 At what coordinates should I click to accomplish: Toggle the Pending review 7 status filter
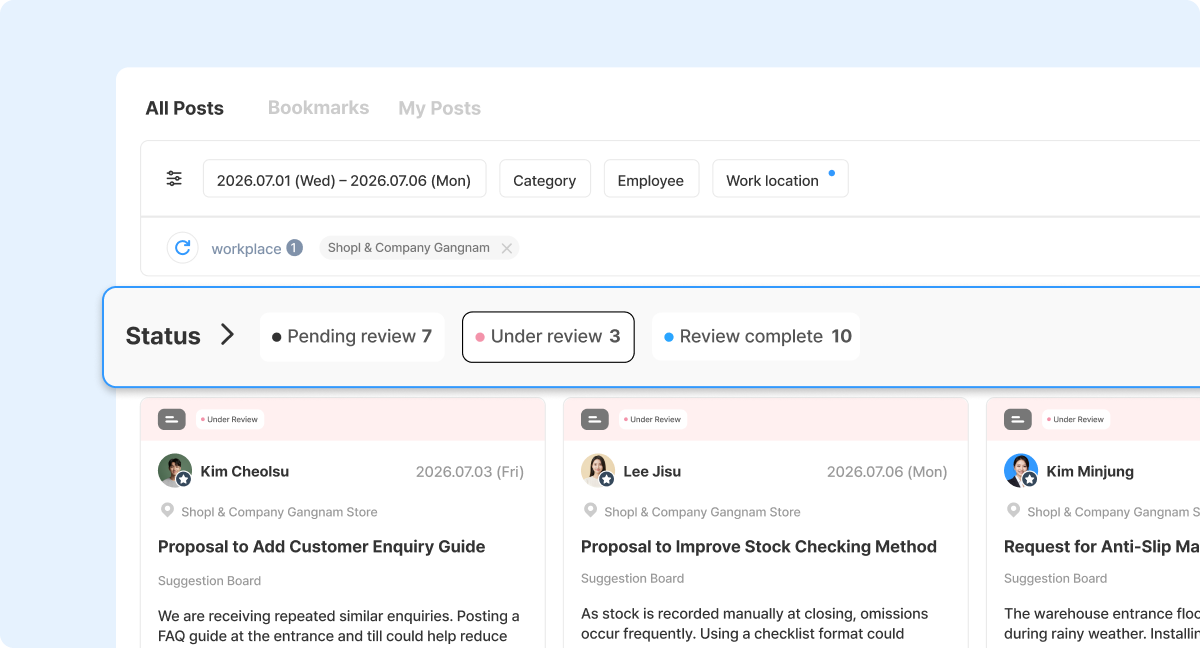pyautogui.click(x=352, y=337)
